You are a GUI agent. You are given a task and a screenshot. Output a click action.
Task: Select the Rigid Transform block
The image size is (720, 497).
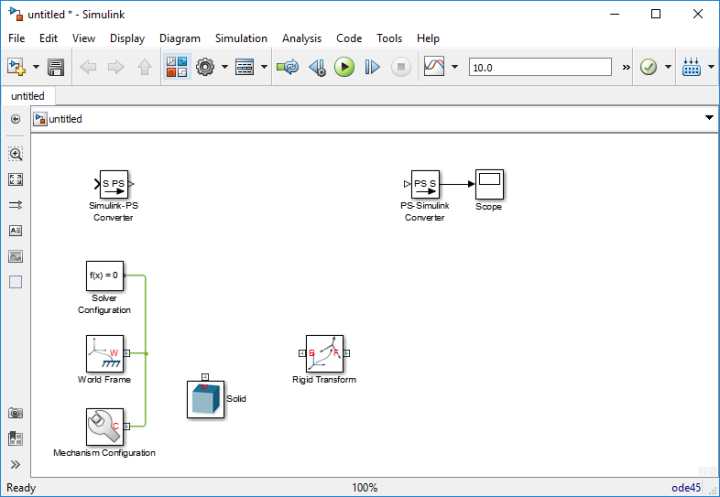coord(325,353)
